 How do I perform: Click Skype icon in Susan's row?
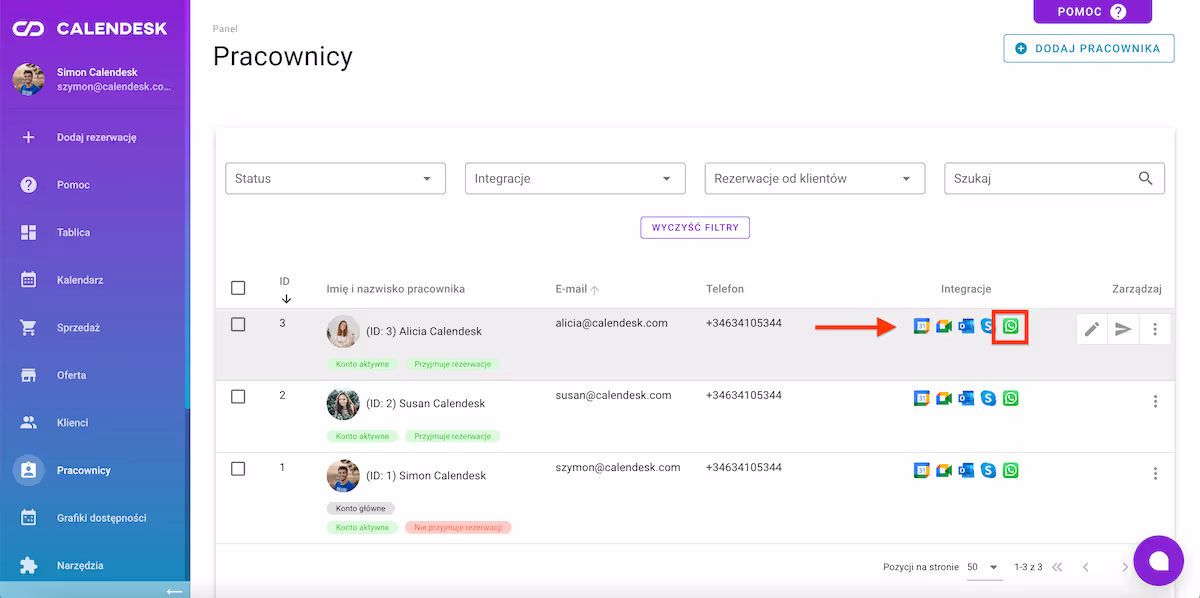click(x=988, y=398)
